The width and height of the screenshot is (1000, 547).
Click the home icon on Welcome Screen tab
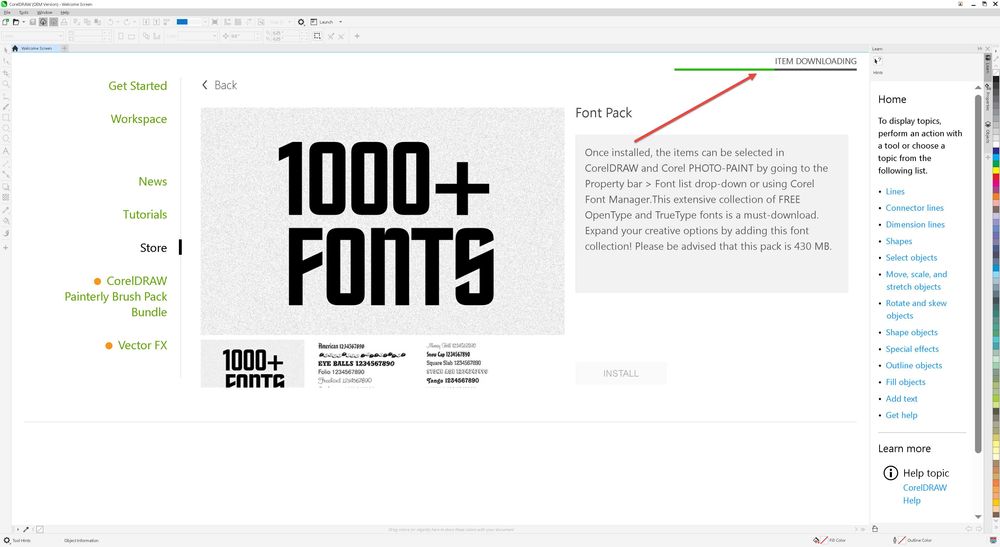tap(15, 48)
